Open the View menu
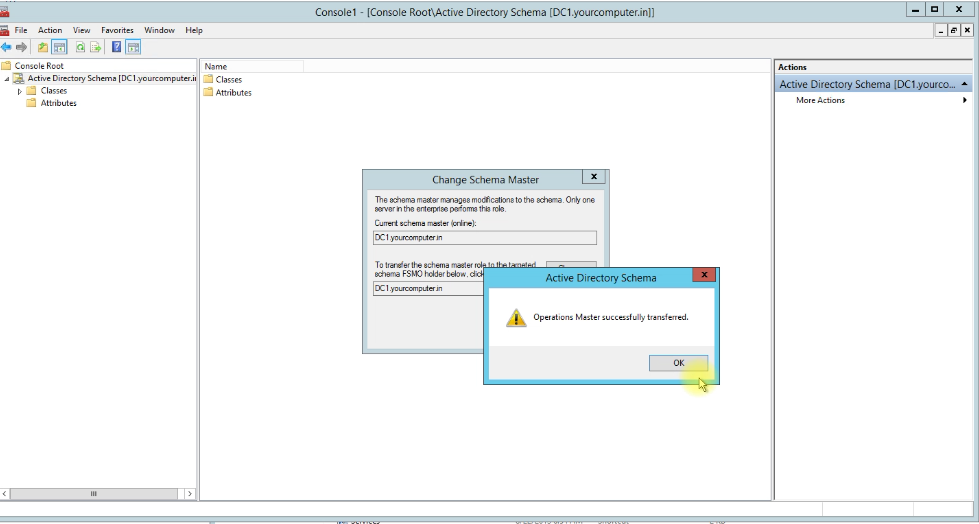 81,30
